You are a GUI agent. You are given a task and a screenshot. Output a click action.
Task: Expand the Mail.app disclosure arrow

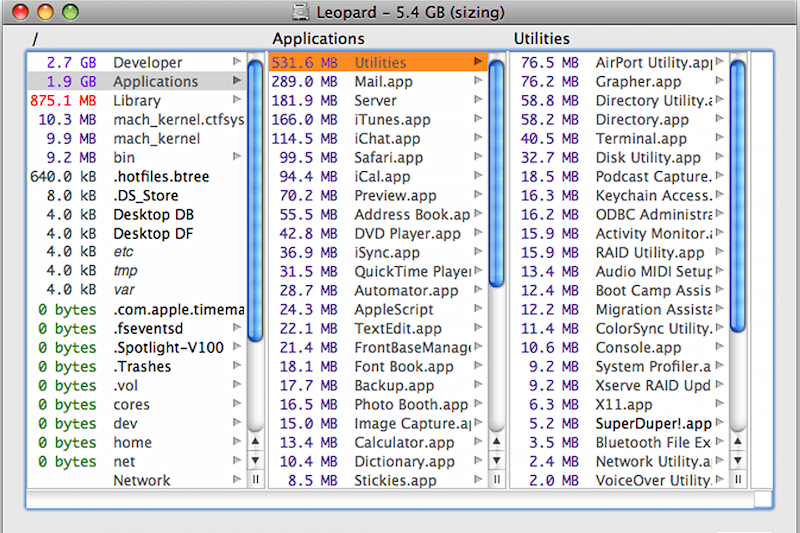478,81
